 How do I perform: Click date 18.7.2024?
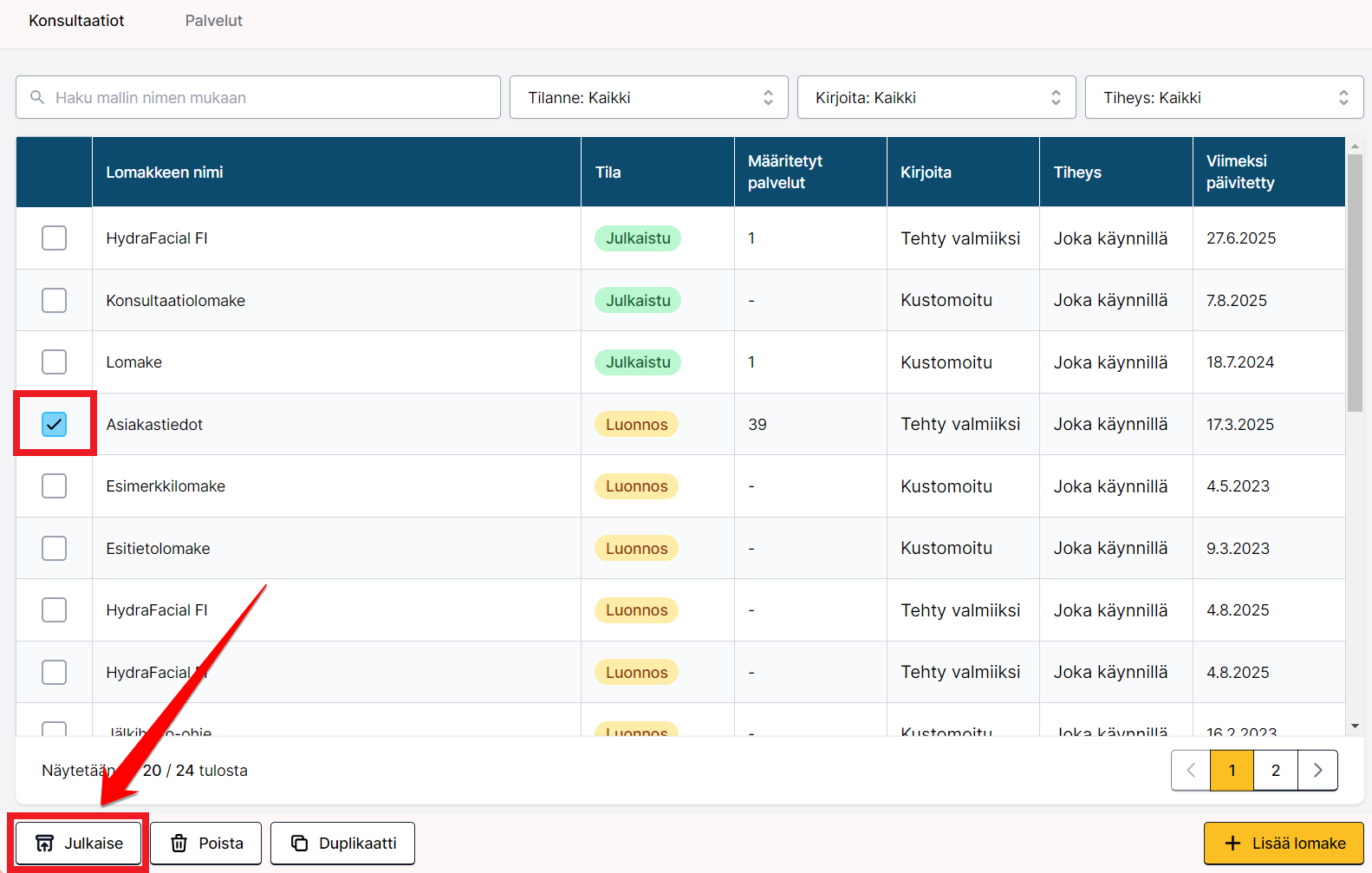pos(1240,362)
